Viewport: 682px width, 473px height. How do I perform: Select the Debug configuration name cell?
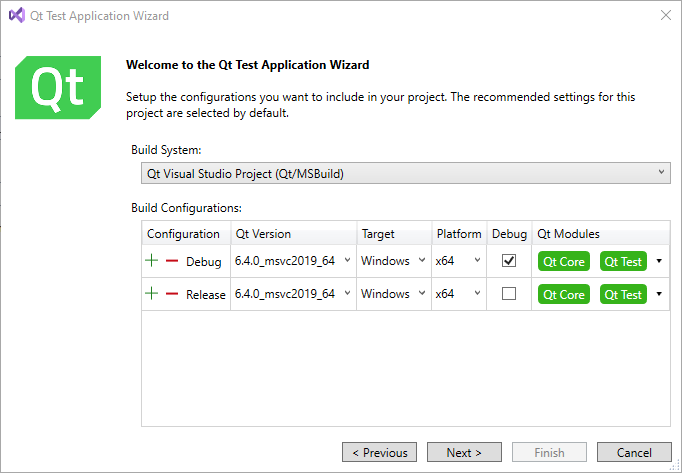[204, 262]
